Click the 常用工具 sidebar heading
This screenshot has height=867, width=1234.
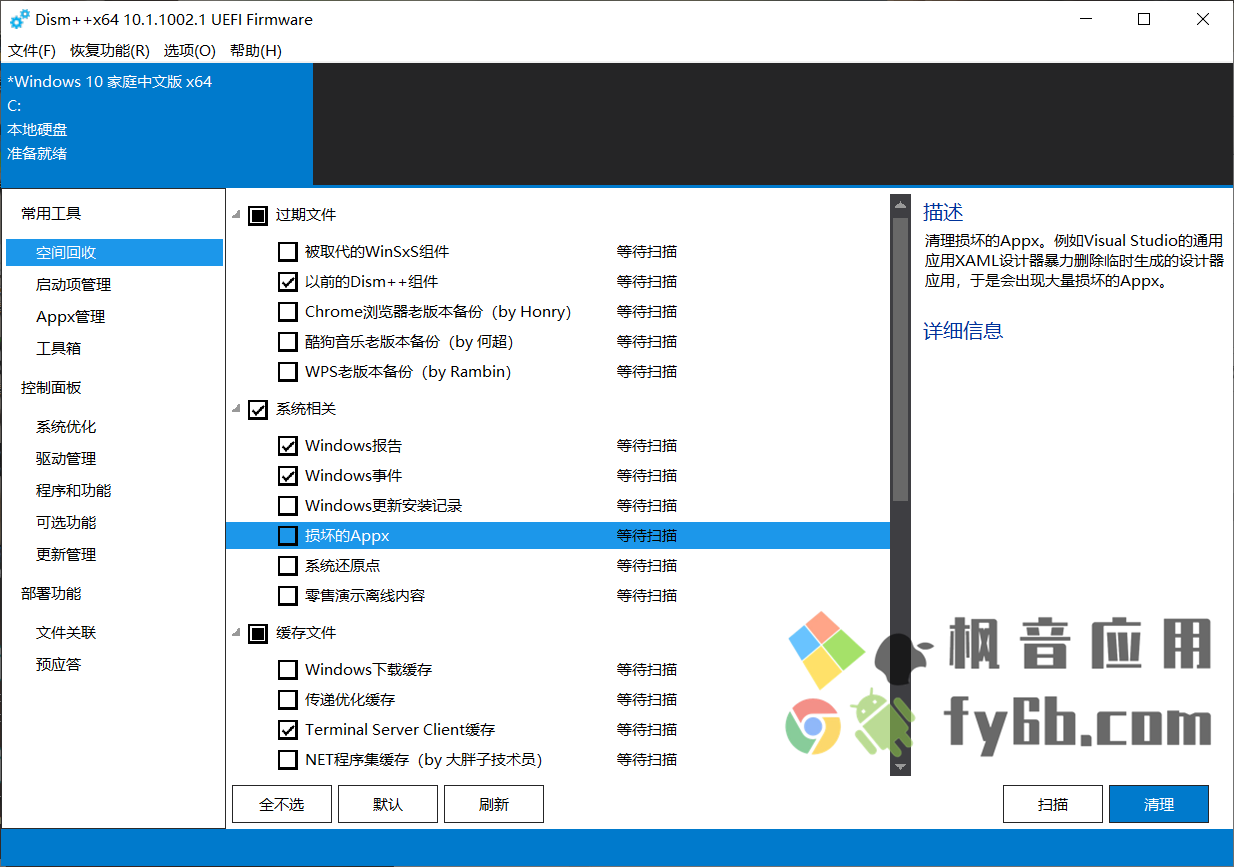coord(51,214)
